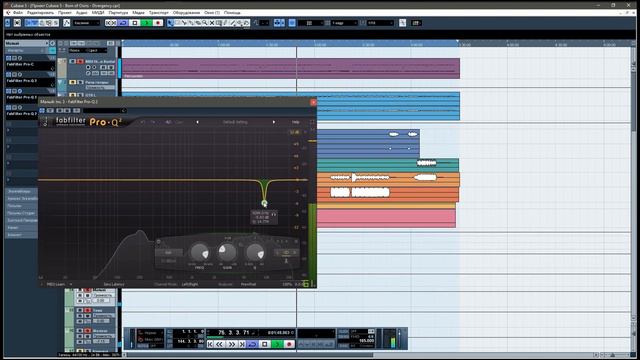The height and width of the screenshot is (360, 640).
Task: Toggle the Cycle button in top toolbar
Action: coord(123,23)
